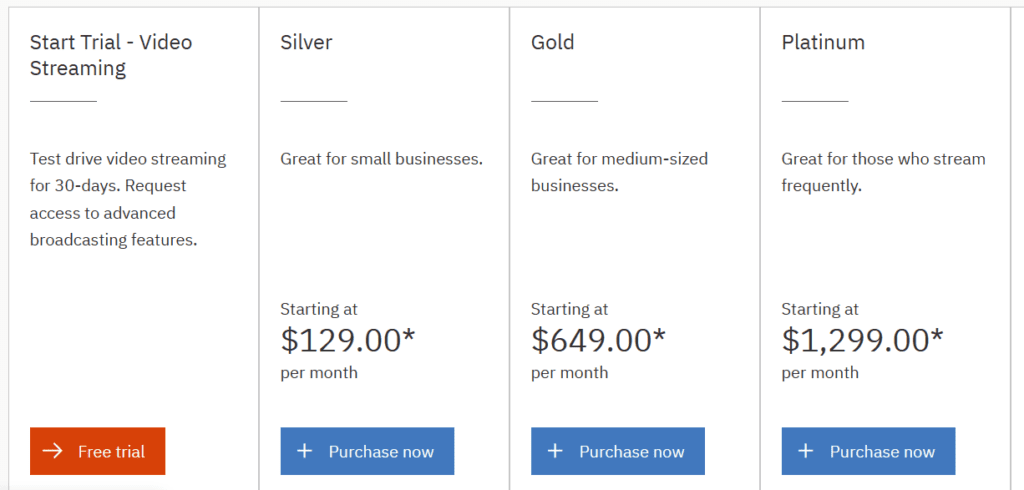Click the $129.00 Silver price

pyautogui.click(x=347, y=341)
